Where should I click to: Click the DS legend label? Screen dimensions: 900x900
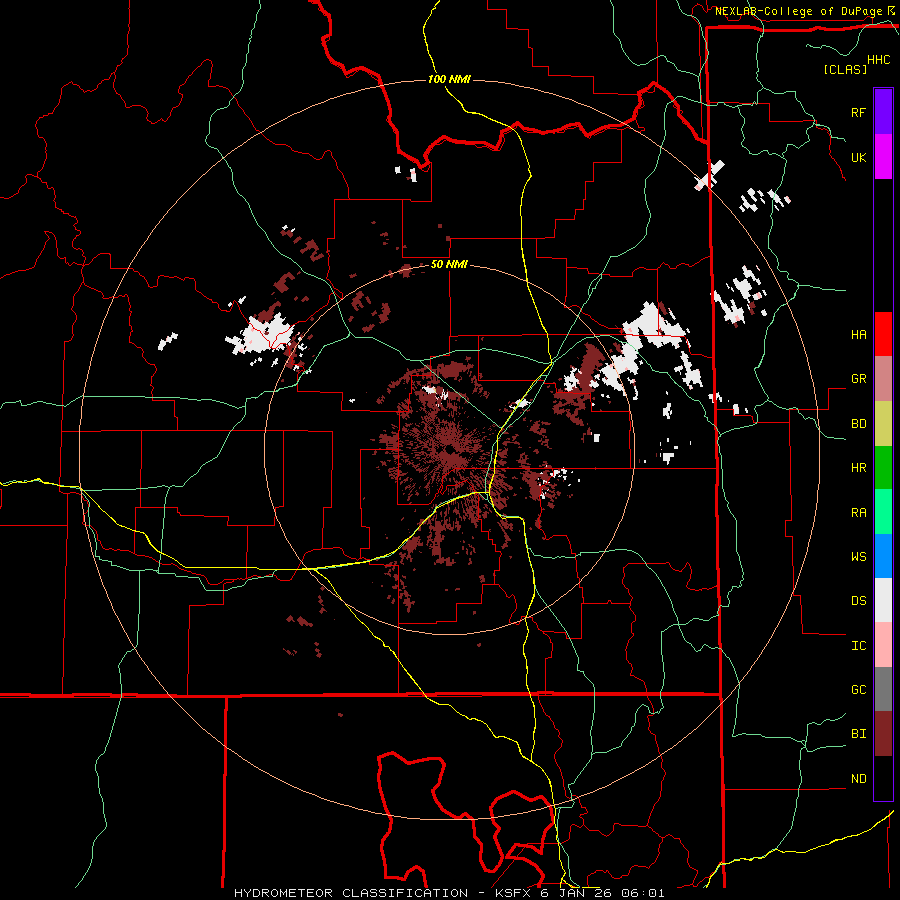coord(858,601)
